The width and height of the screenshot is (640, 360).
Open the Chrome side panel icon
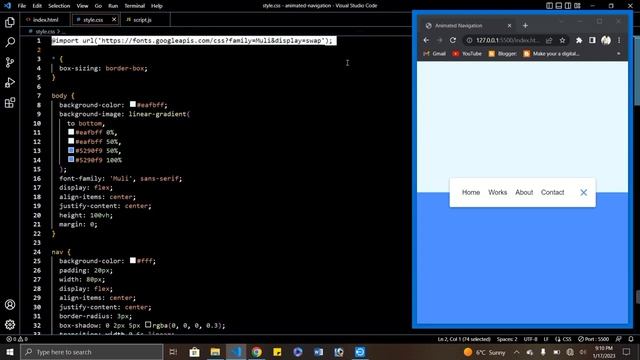click(592, 40)
